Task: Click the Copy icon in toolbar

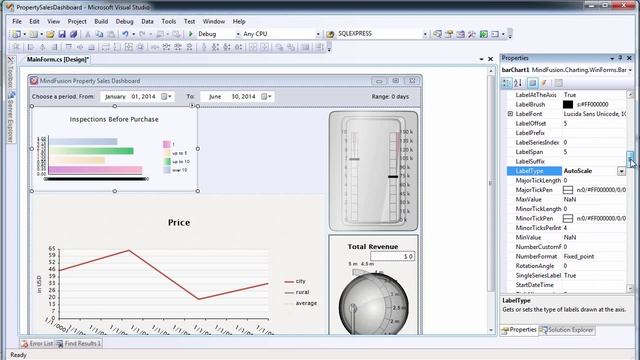Action: tap(99, 34)
